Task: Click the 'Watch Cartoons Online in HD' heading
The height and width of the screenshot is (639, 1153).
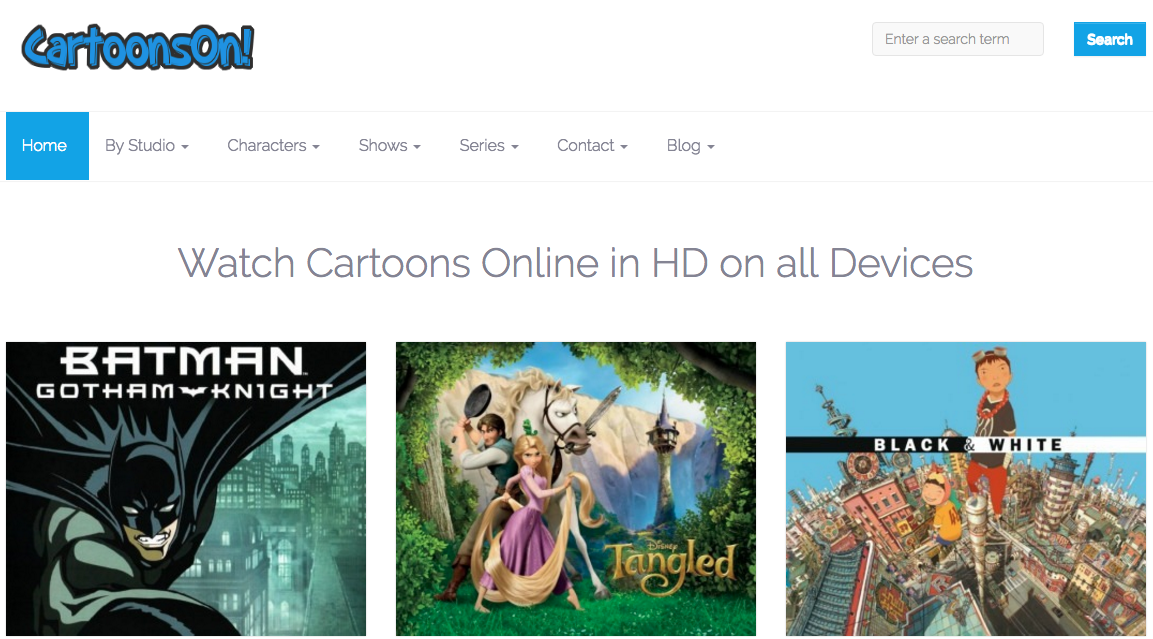Action: tap(576, 263)
